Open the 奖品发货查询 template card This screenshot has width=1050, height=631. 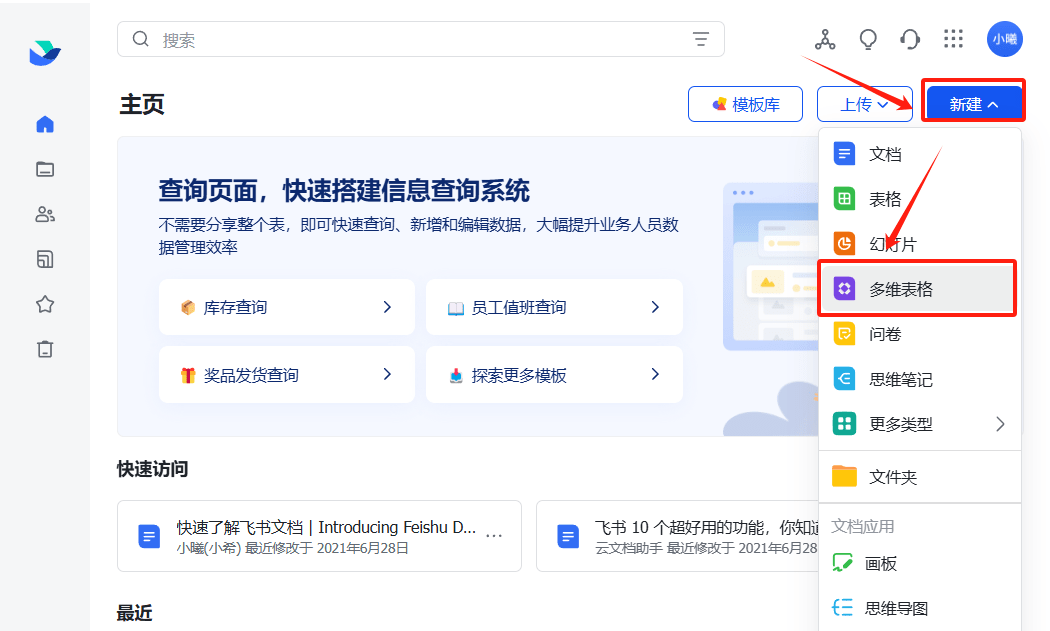[287, 374]
